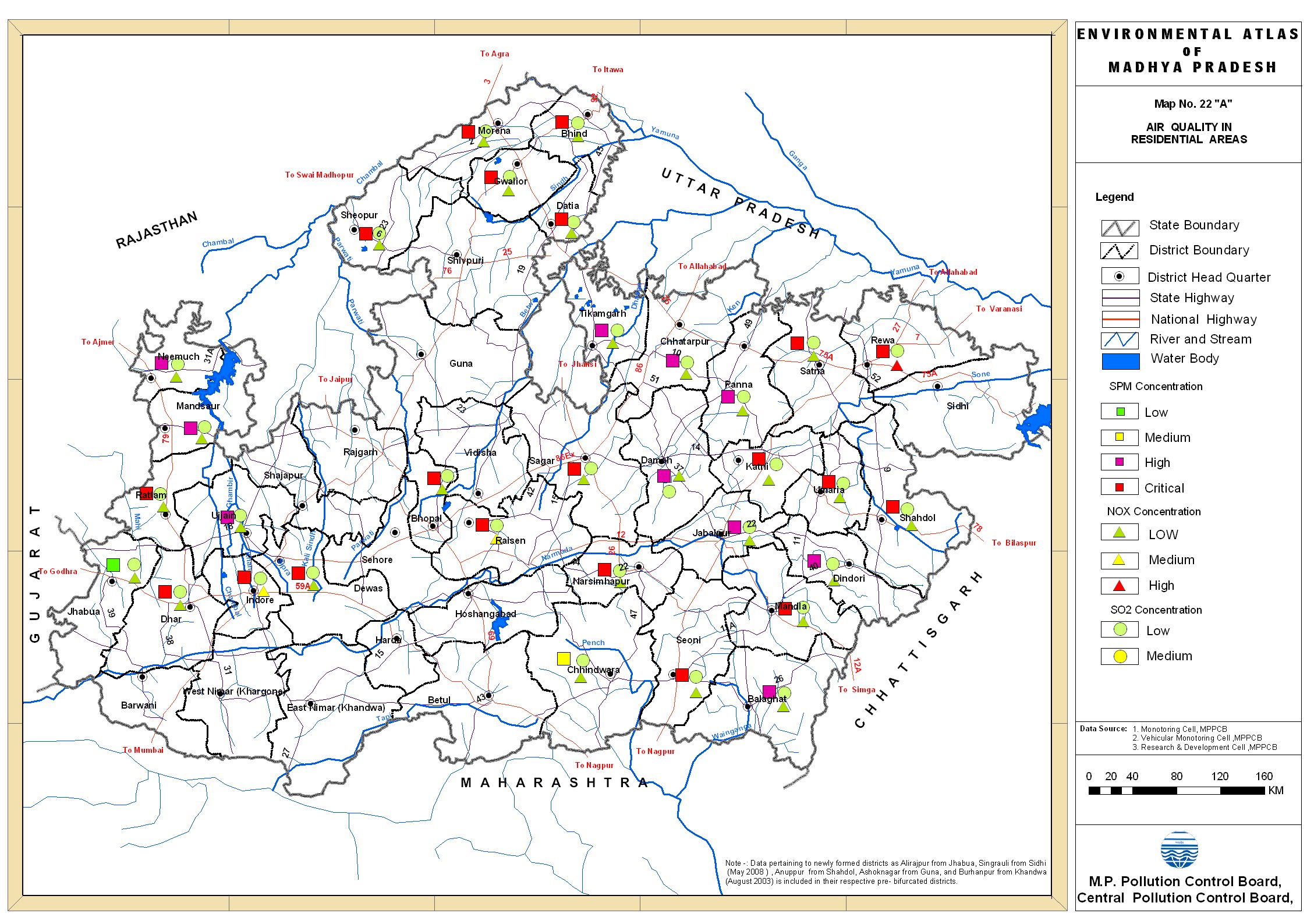Click the 'Barwani' district label
Viewport: 1307px width, 924px height.
tap(139, 705)
